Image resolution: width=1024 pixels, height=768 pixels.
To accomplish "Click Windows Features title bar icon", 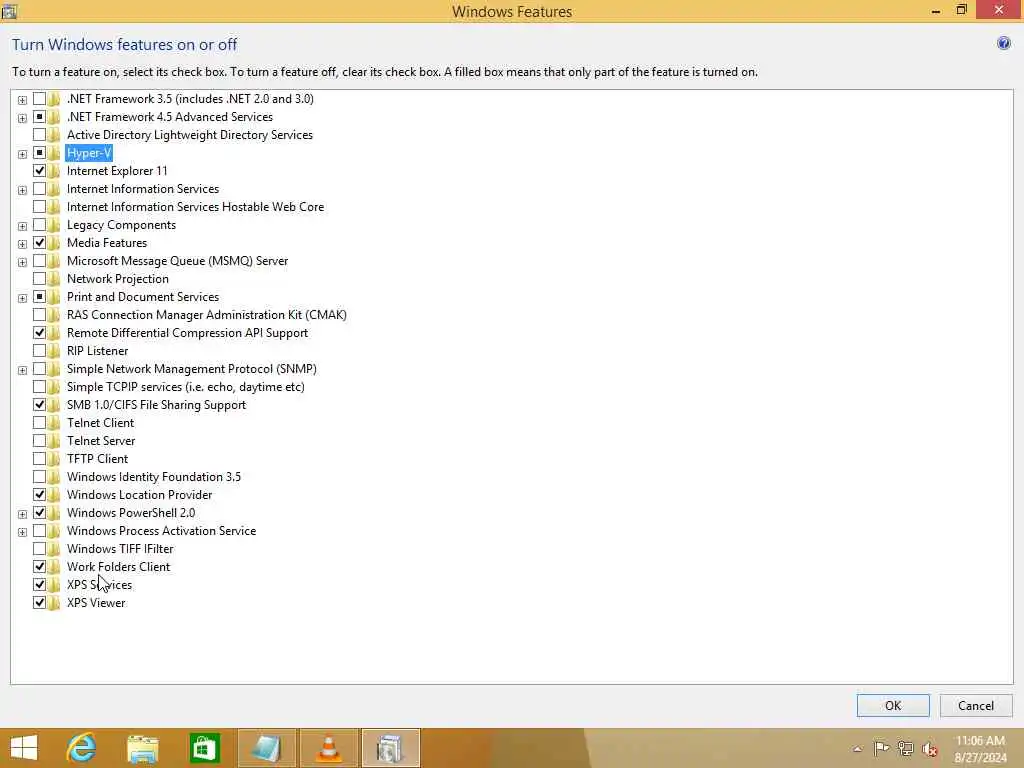I will 9,11.
